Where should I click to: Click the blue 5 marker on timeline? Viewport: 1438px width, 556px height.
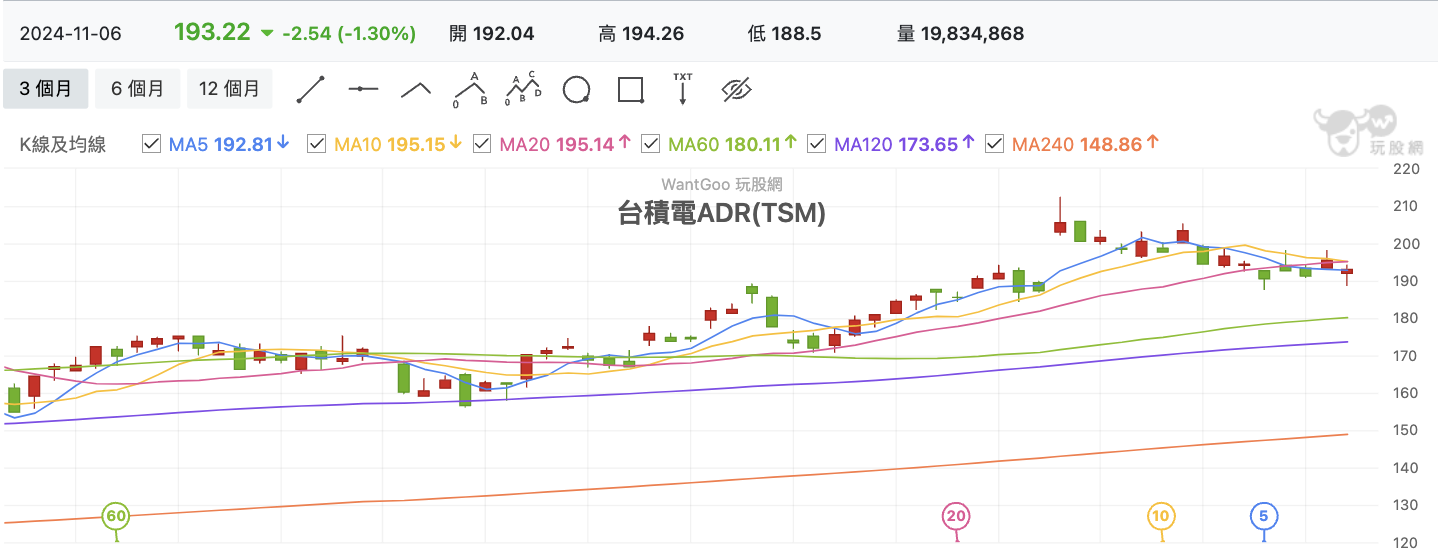pos(1264,517)
